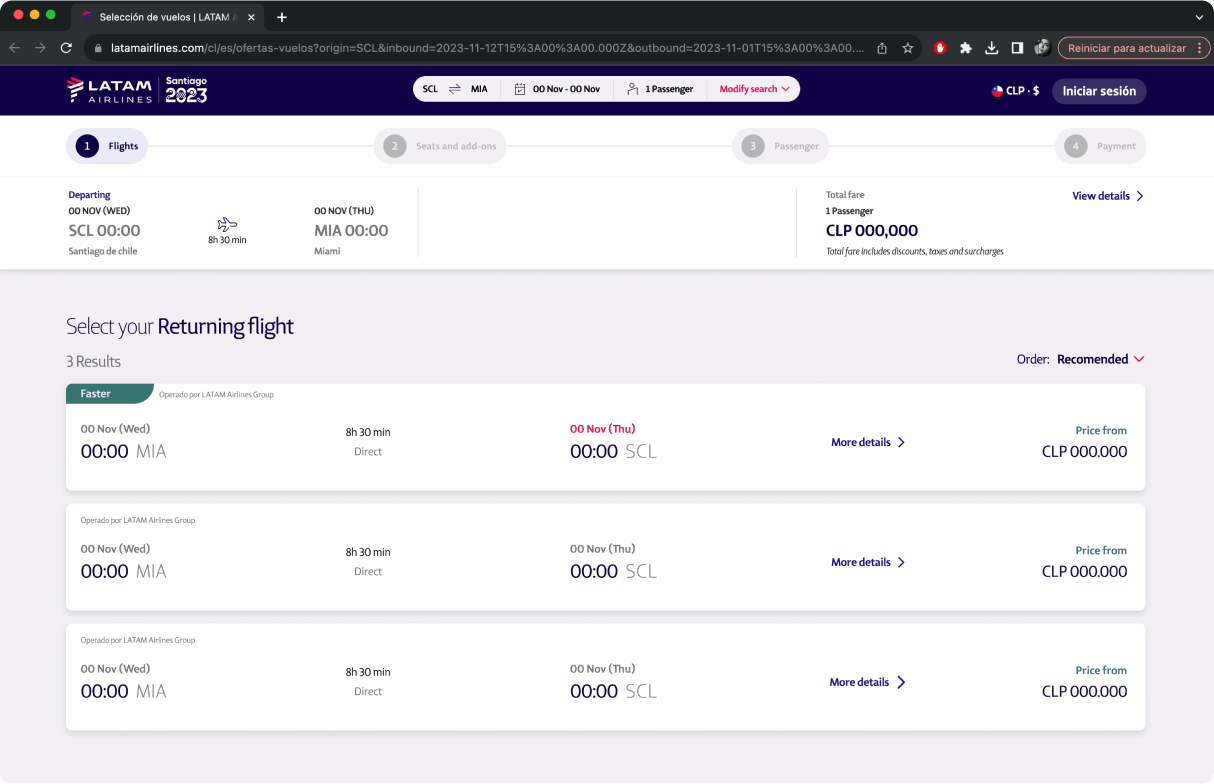The height and width of the screenshot is (784, 1214).
Task: Click the globe icon beside CLP currency
Action: click(x=997, y=90)
